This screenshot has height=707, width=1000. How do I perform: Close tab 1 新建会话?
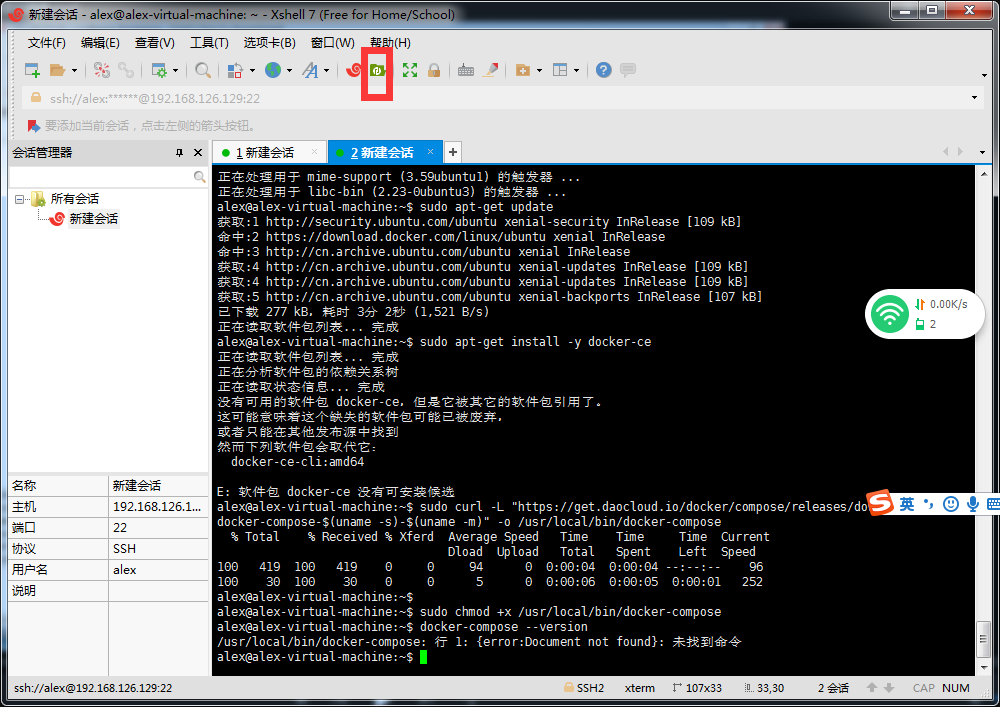314,152
